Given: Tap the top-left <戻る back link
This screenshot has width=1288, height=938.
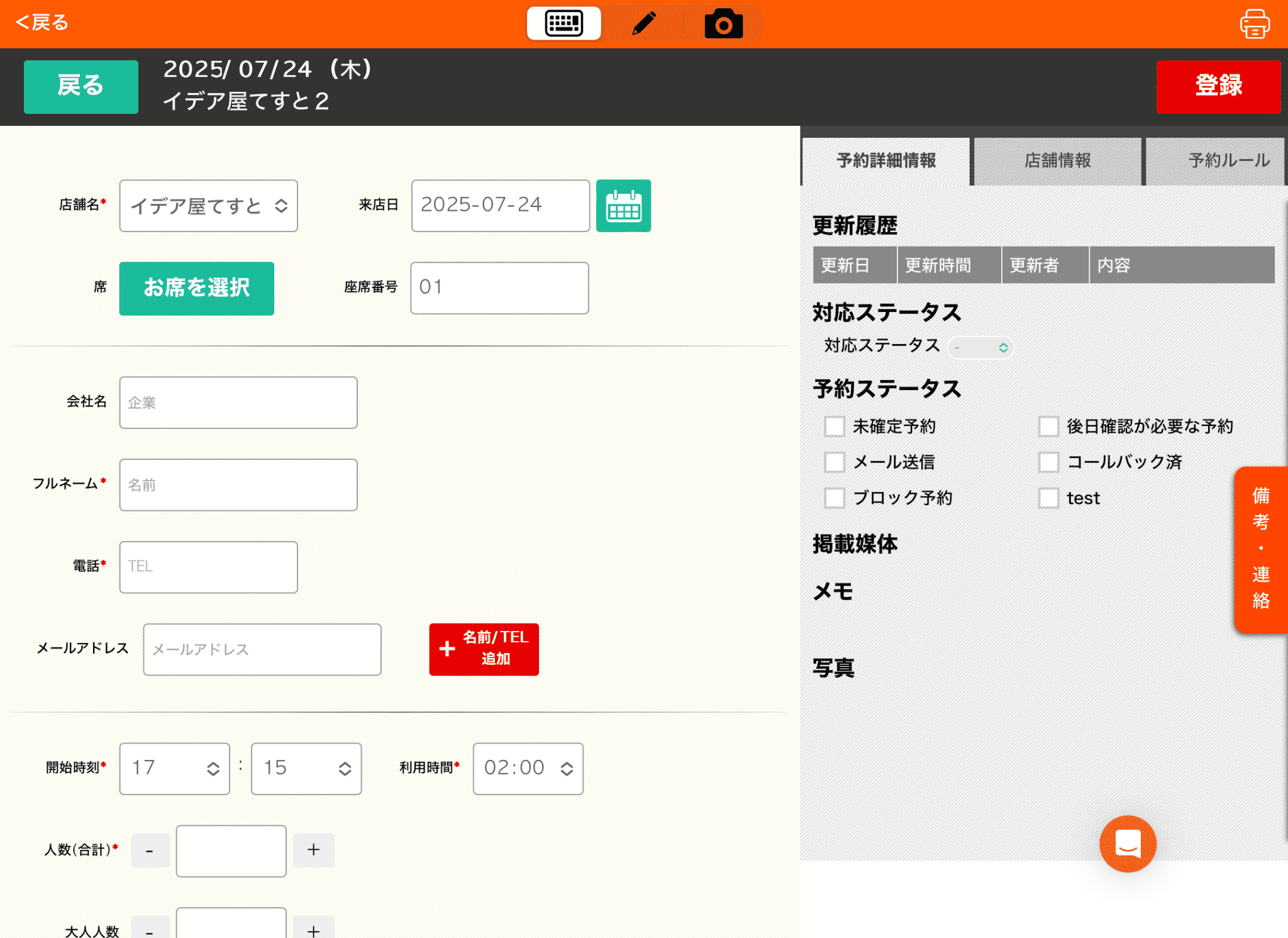Looking at the screenshot, I should pyautogui.click(x=42, y=23).
